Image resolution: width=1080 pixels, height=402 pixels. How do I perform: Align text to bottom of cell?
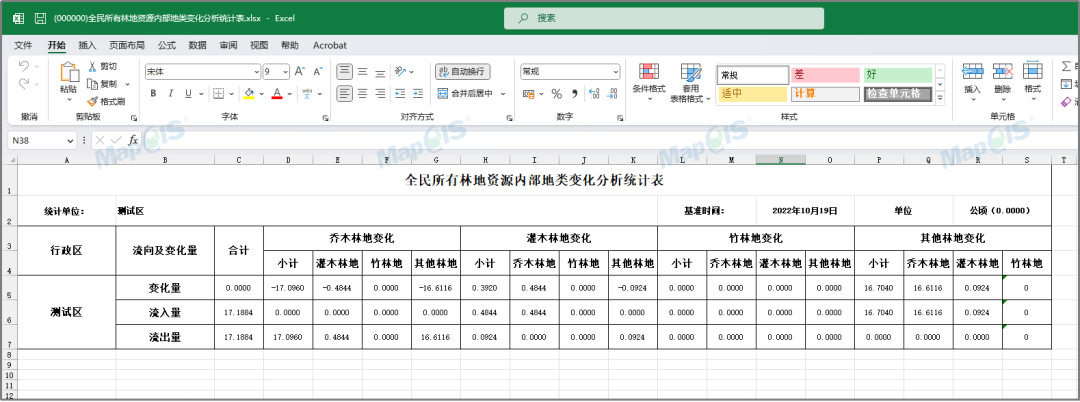tap(380, 72)
